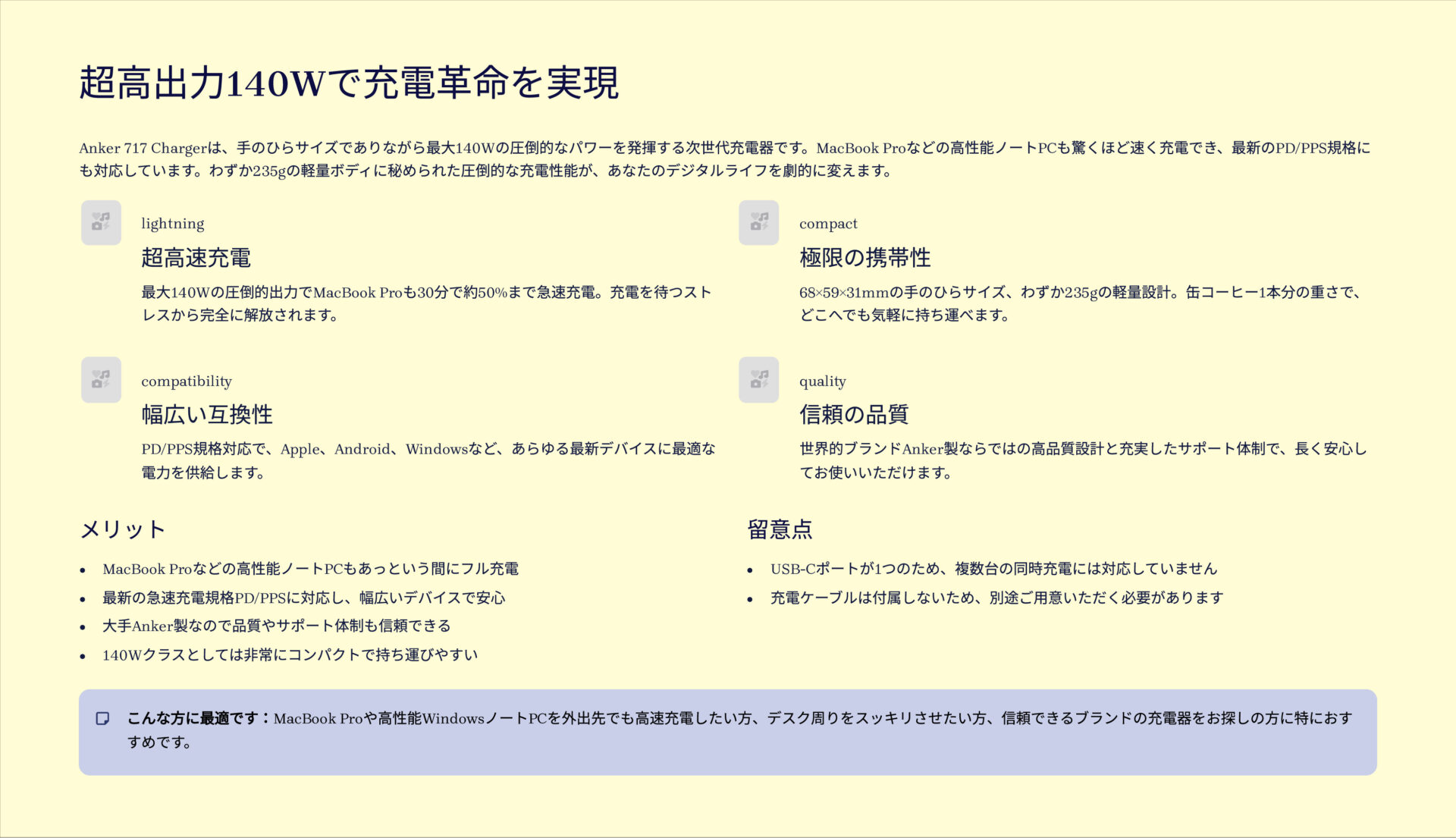The width and height of the screenshot is (1456, 838).
Task: Click the icon next to the compatibility label
Action: click(101, 379)
